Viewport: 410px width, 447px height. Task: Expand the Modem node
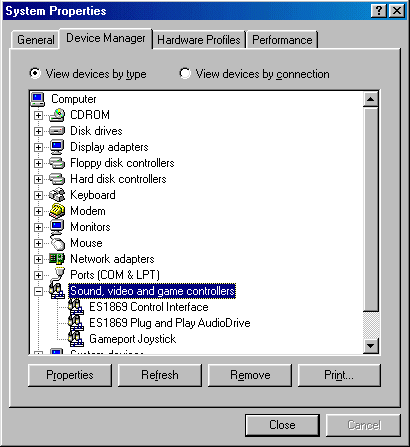38,211
